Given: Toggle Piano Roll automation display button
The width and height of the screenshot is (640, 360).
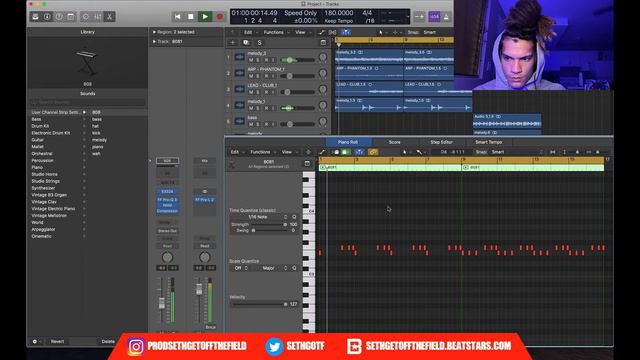Looking at the screenshot, I should (322, 152).
